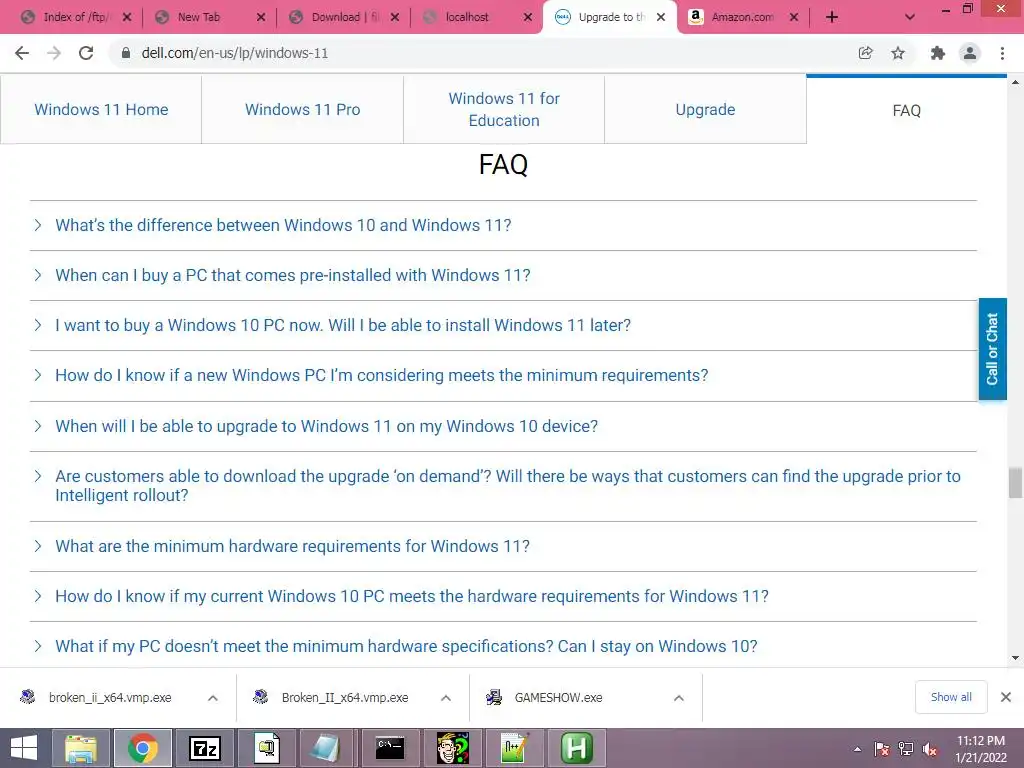
Task: Open the Extensions puzzle icon
Action: coord(938,53)
